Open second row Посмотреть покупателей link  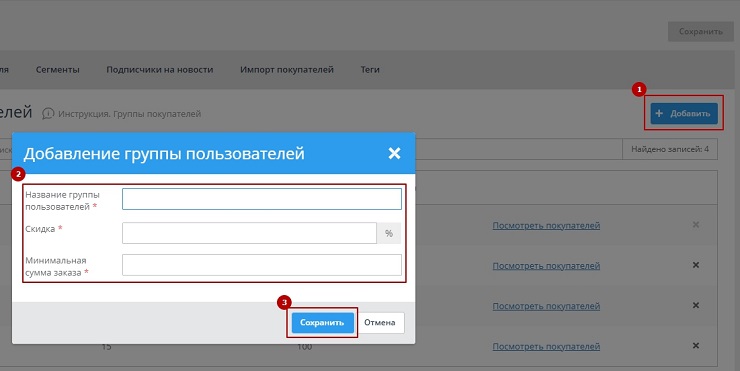546,266
